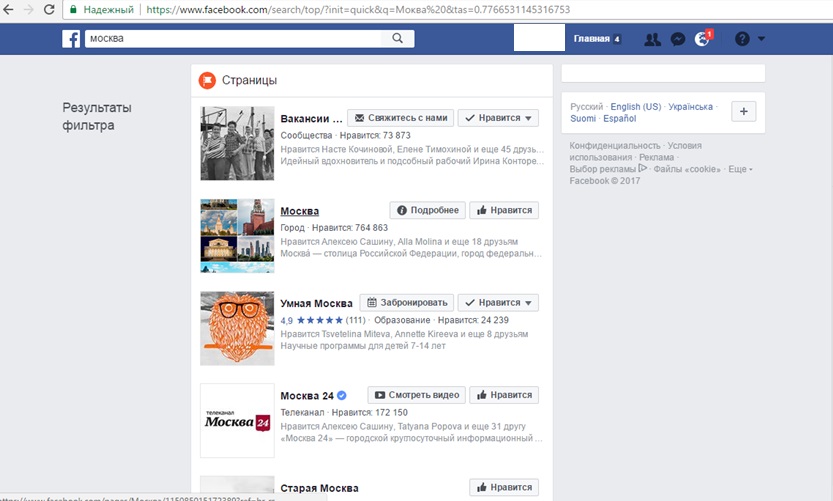Open the help question mark icon
Viewport: 833px width, 501px height.
[x=742, y=39]
